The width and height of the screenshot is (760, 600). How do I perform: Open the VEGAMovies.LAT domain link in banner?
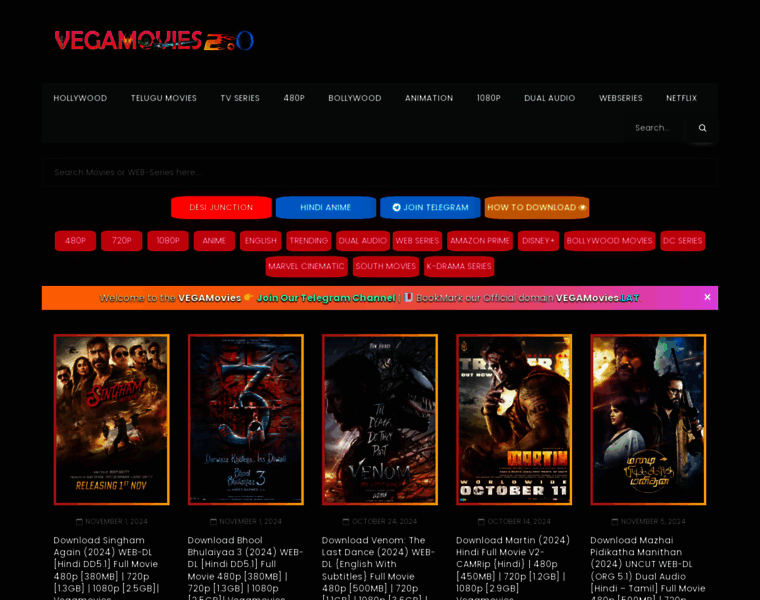[x=597, y=298]
